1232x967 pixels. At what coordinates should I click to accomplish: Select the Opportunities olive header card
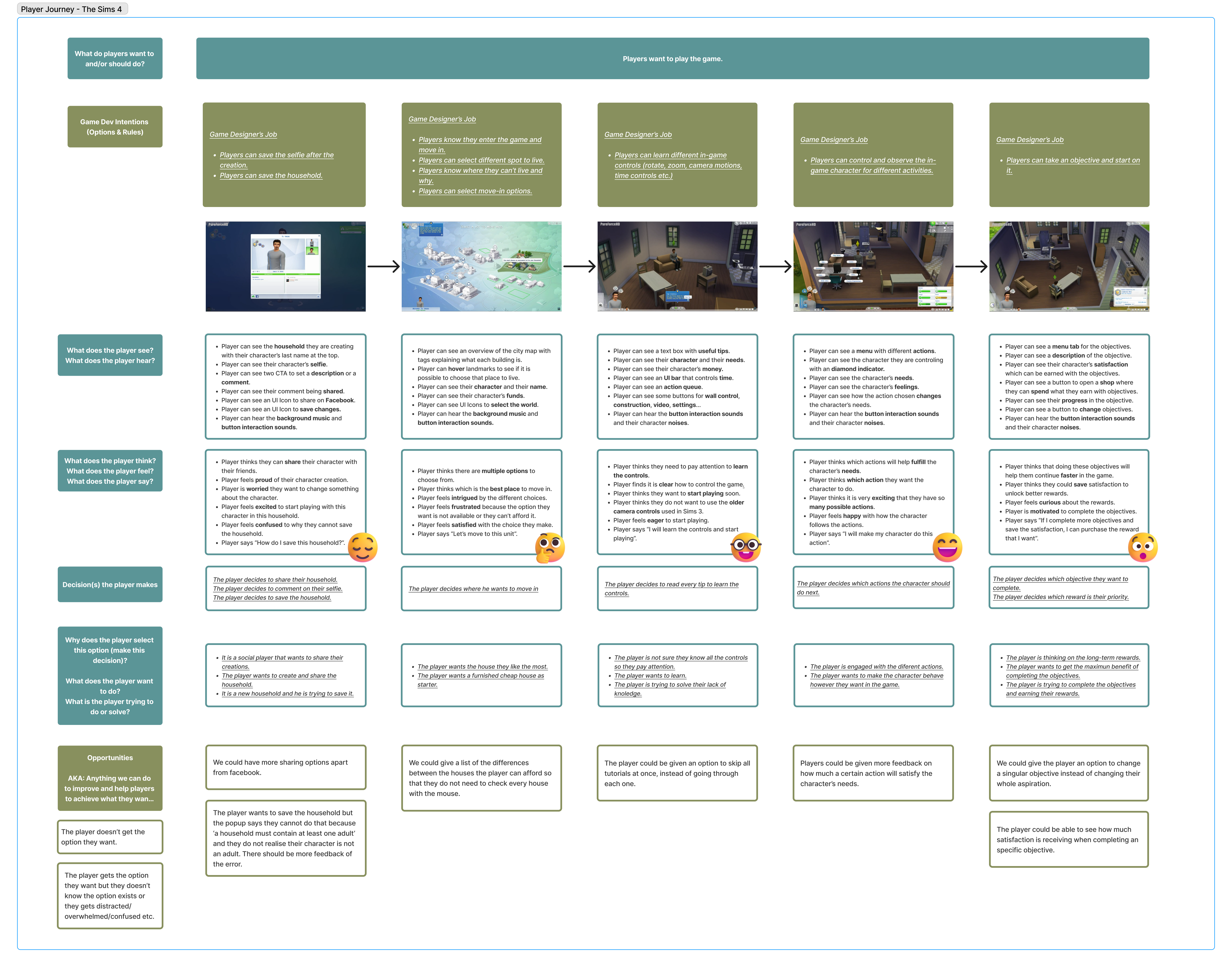pos(110,778)
